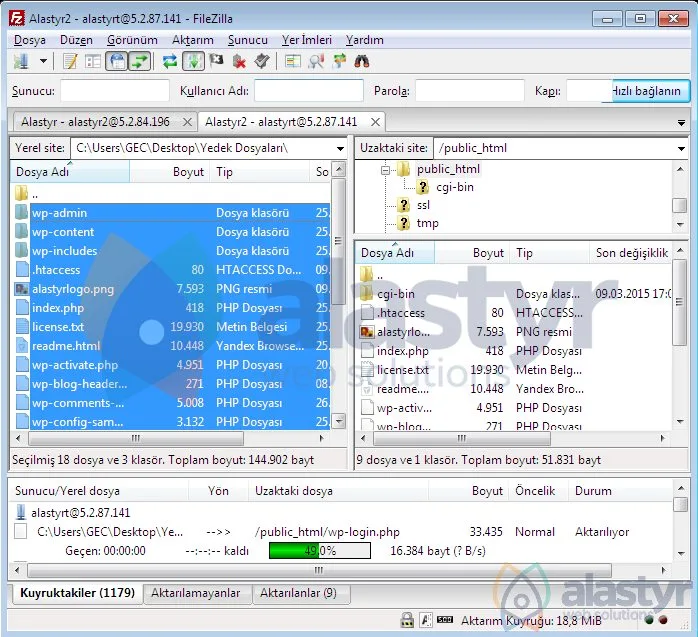The image size is (698, 637).
Task: Collapse the public_html tree node
Action: 386,170
